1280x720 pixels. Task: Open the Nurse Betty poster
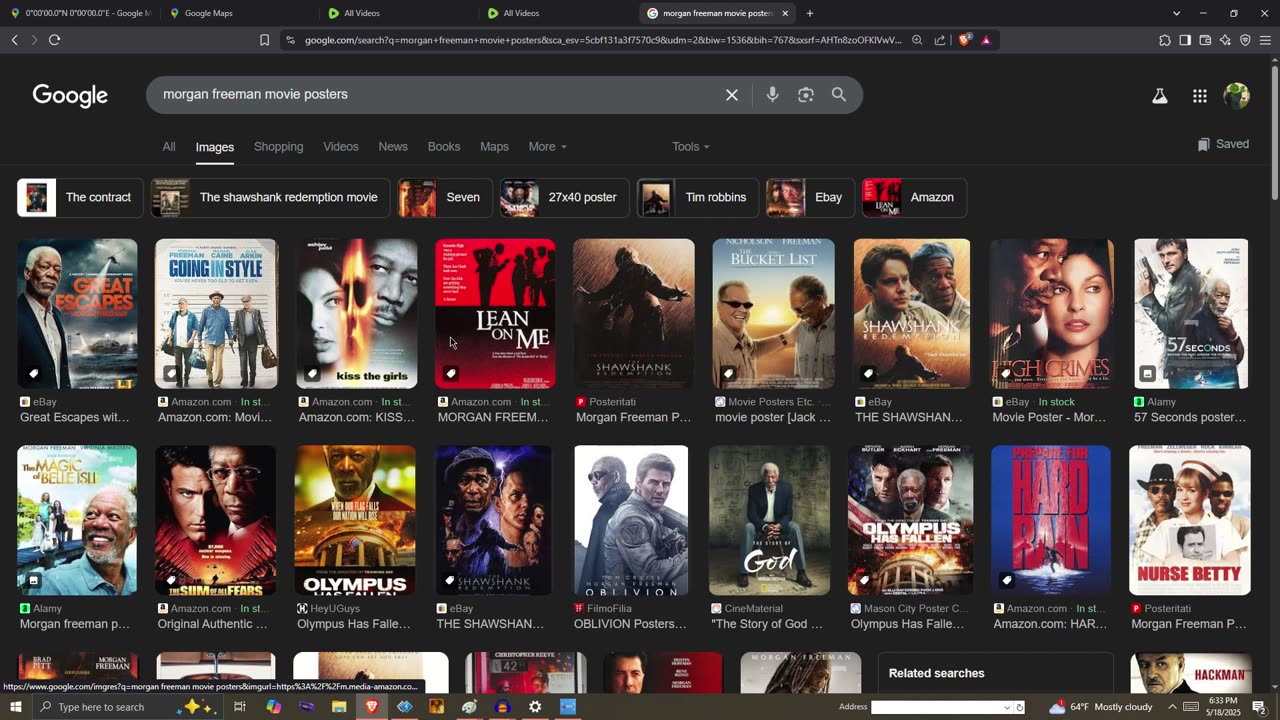1190,520
